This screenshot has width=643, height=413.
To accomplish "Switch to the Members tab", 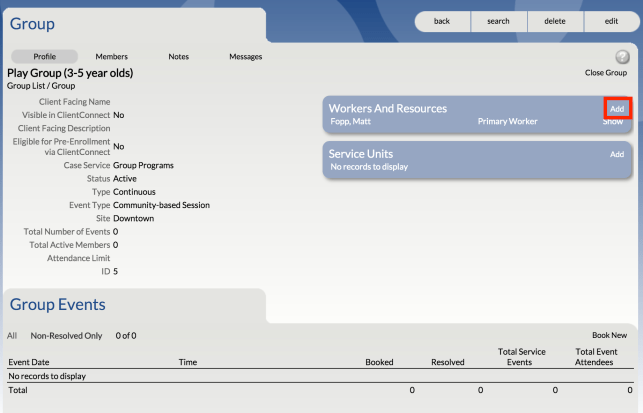I will point(112,57).
